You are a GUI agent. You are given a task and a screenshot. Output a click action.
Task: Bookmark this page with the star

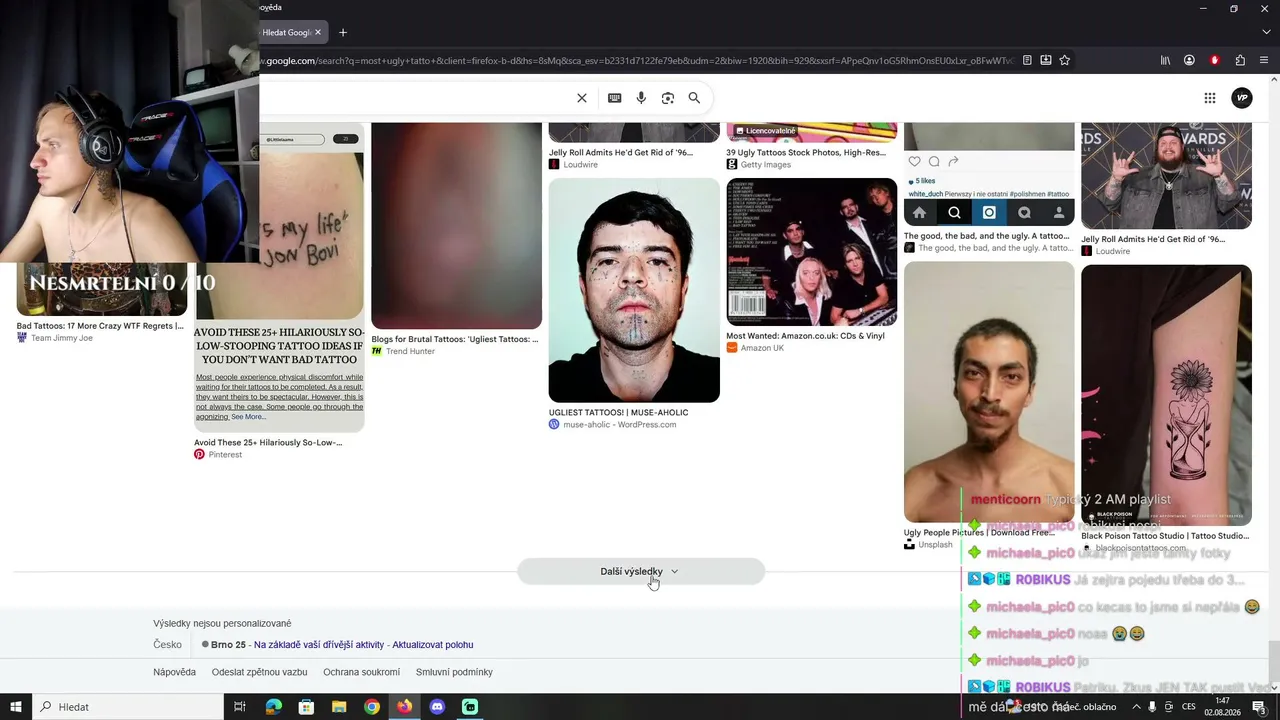click(x=1065, y=60)
